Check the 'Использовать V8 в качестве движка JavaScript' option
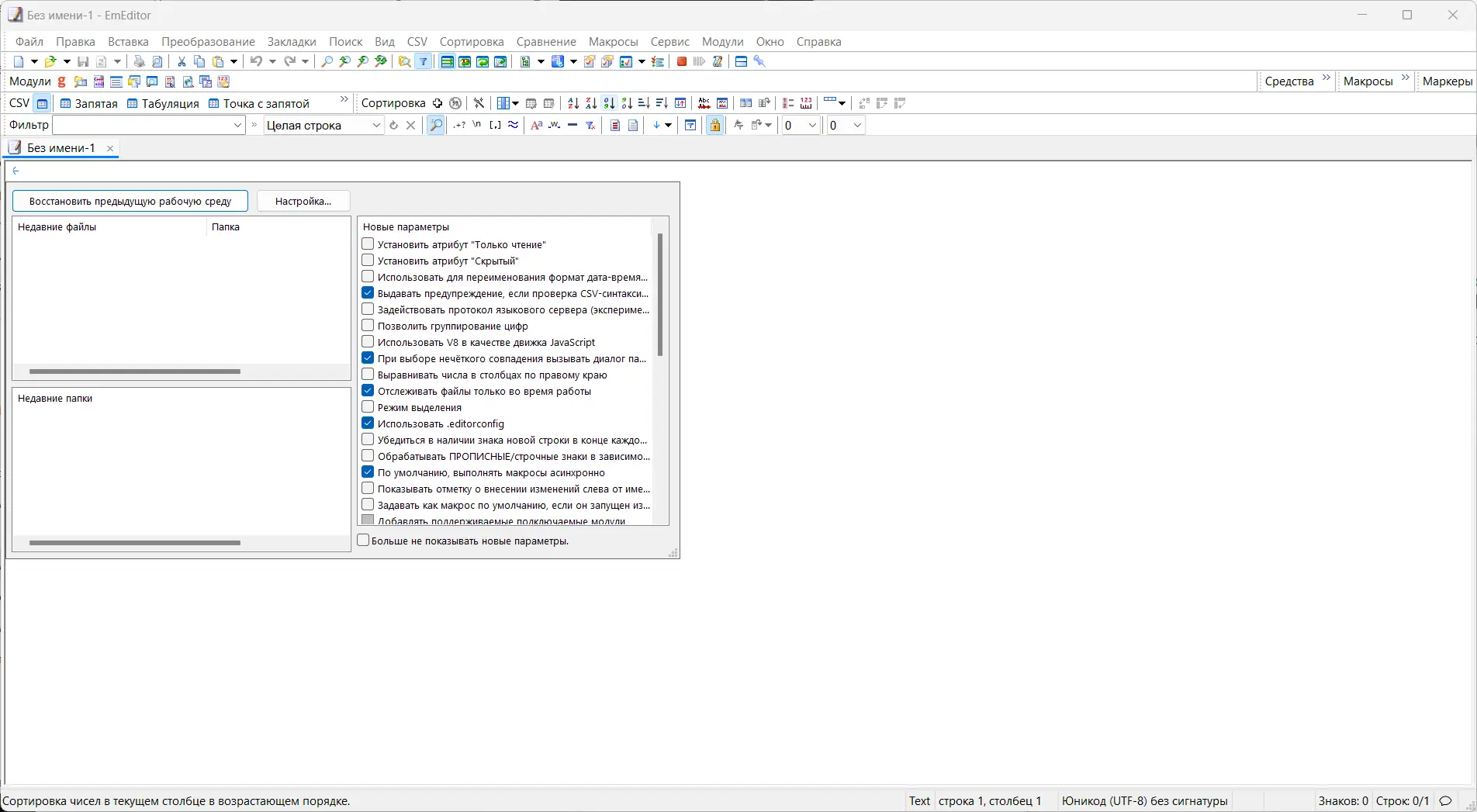The height and width of the screenshot is (812, 1477). coord(368,341)
